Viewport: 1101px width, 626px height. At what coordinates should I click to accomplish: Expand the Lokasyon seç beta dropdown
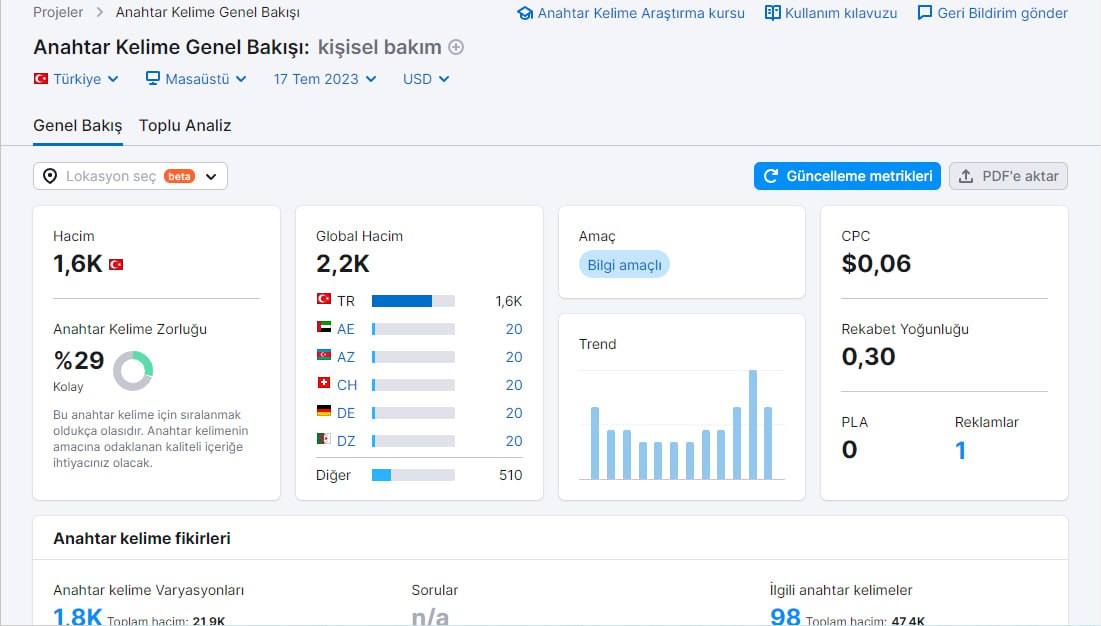tap(131, 176)
